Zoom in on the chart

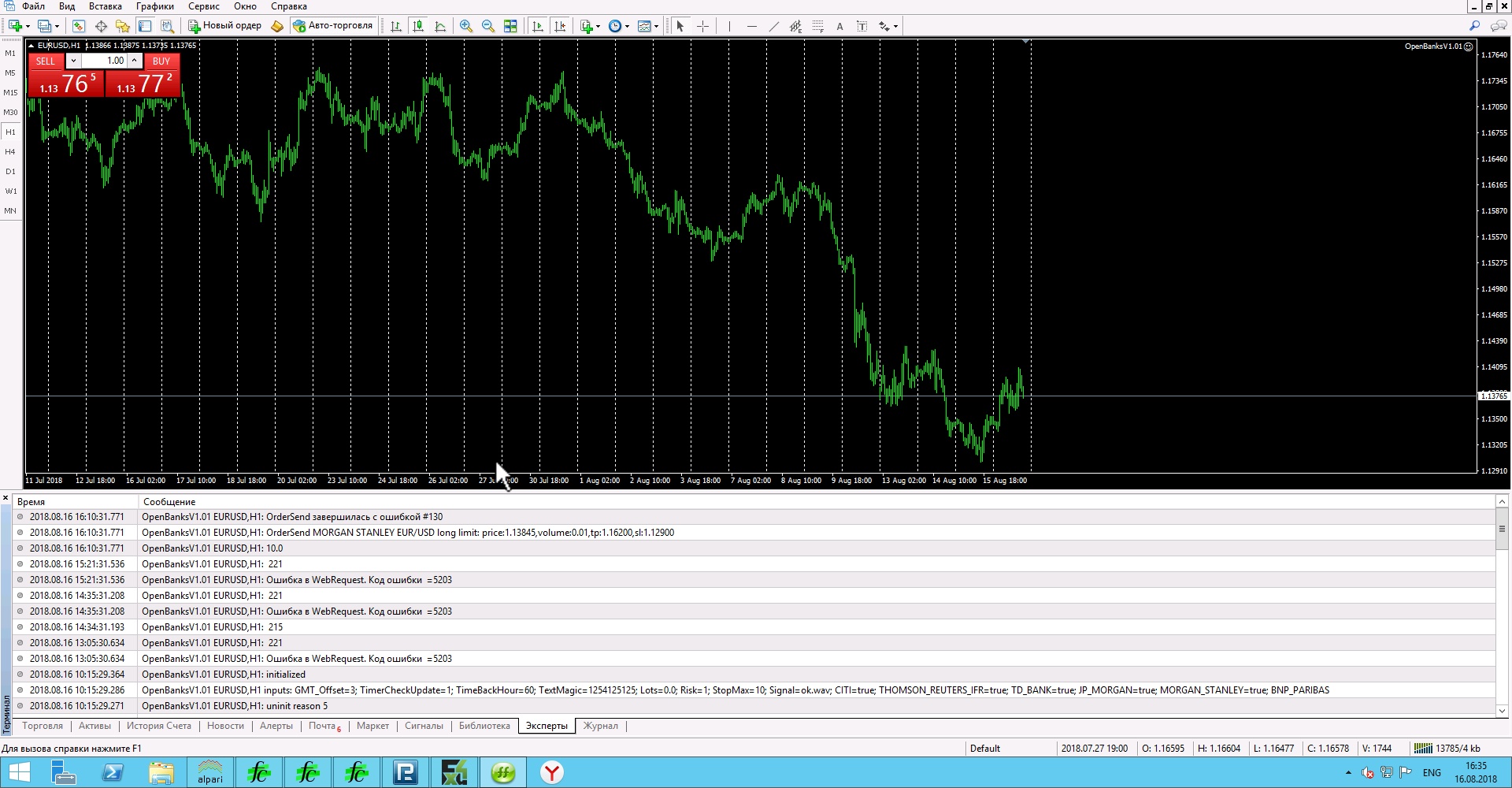click(x=466, y=26)
